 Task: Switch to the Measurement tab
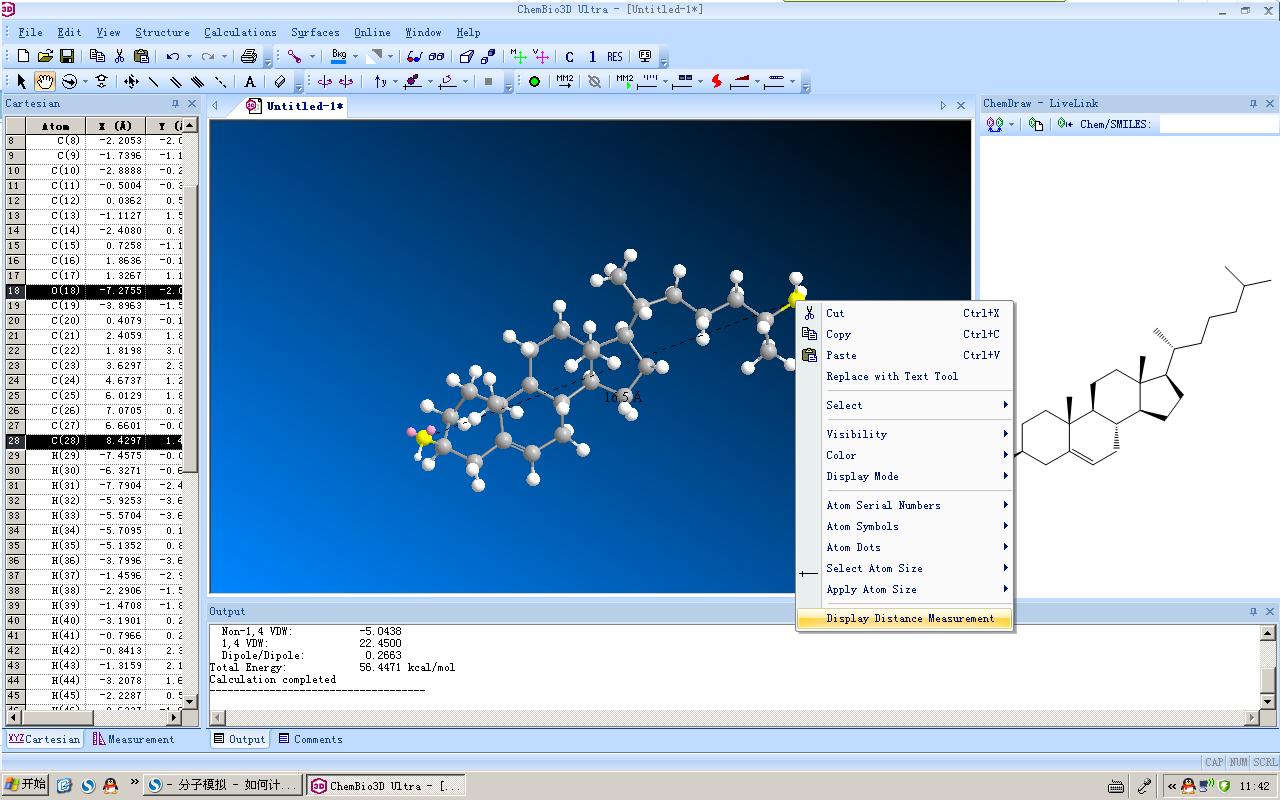[x=133, y=739]
